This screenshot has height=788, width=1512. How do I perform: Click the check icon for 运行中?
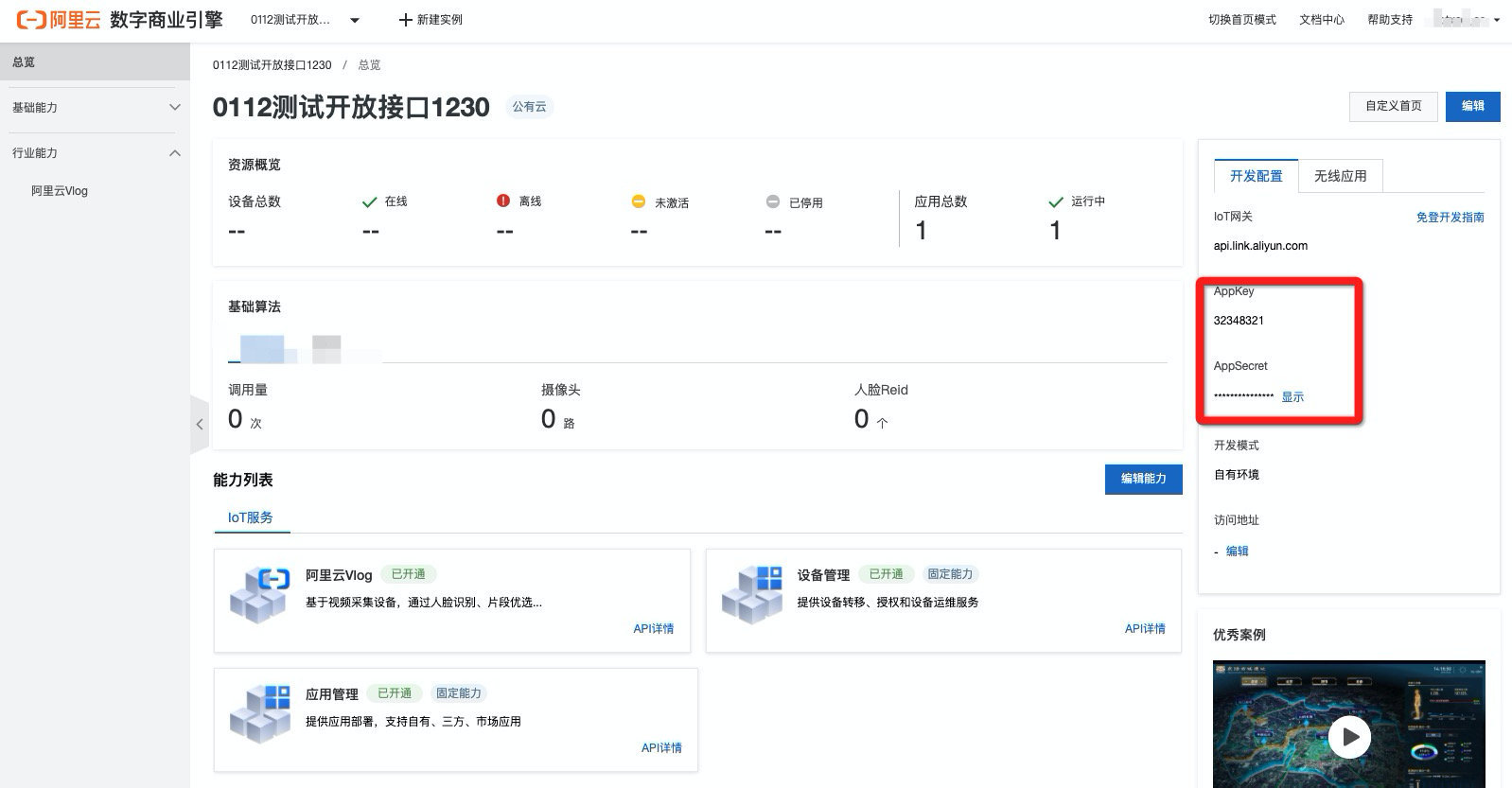pyautogui.click(x=1056, y=201)
